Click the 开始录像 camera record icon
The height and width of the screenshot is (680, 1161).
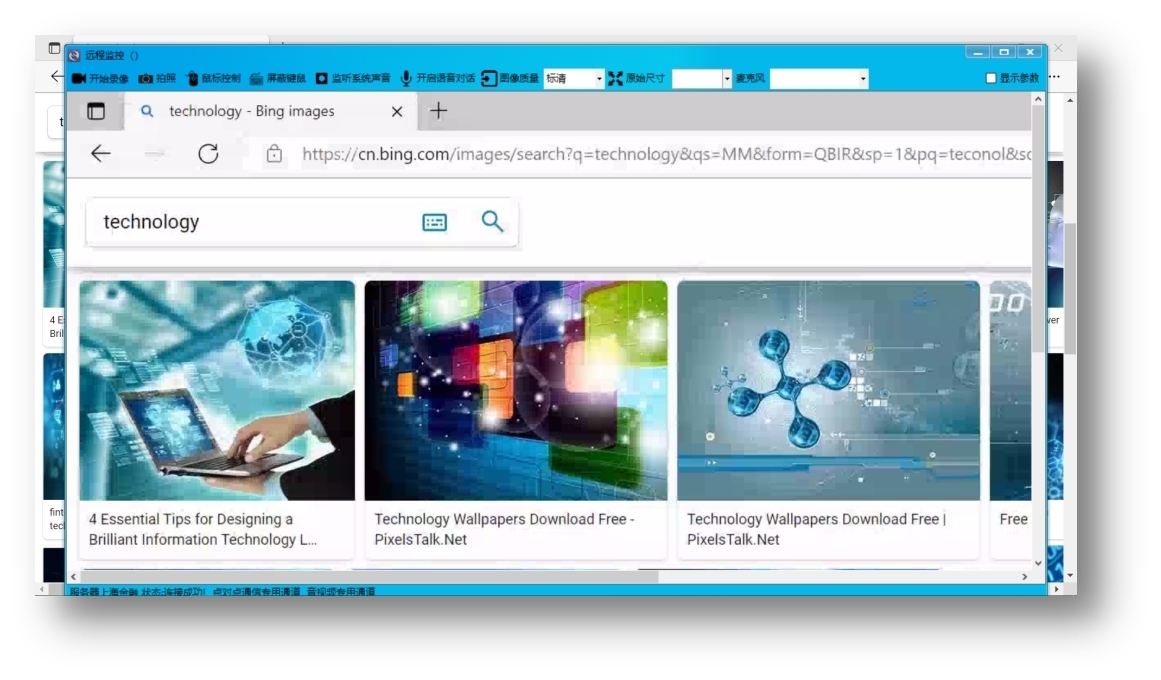[79, 78]
